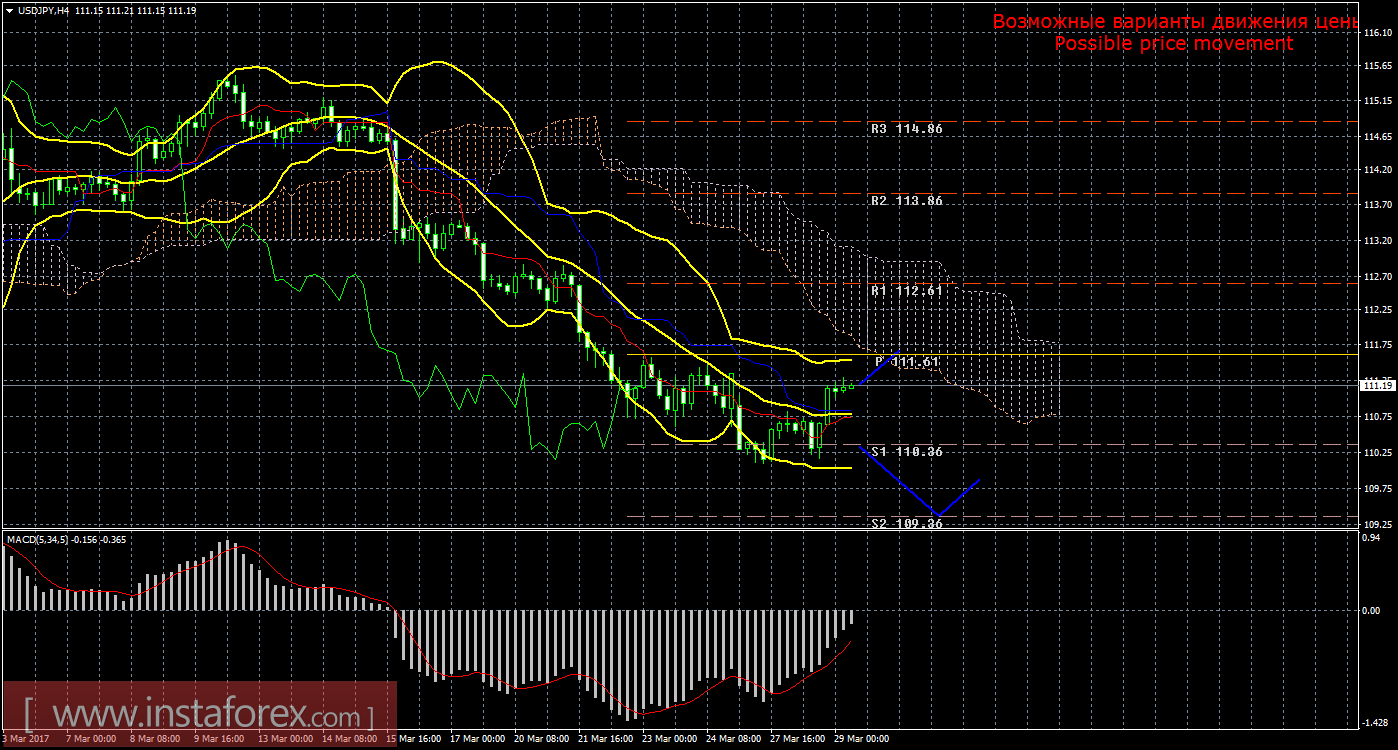Click the current price tag 111.19
The image size is (1398, 750).
click(x=1378, y=385)
